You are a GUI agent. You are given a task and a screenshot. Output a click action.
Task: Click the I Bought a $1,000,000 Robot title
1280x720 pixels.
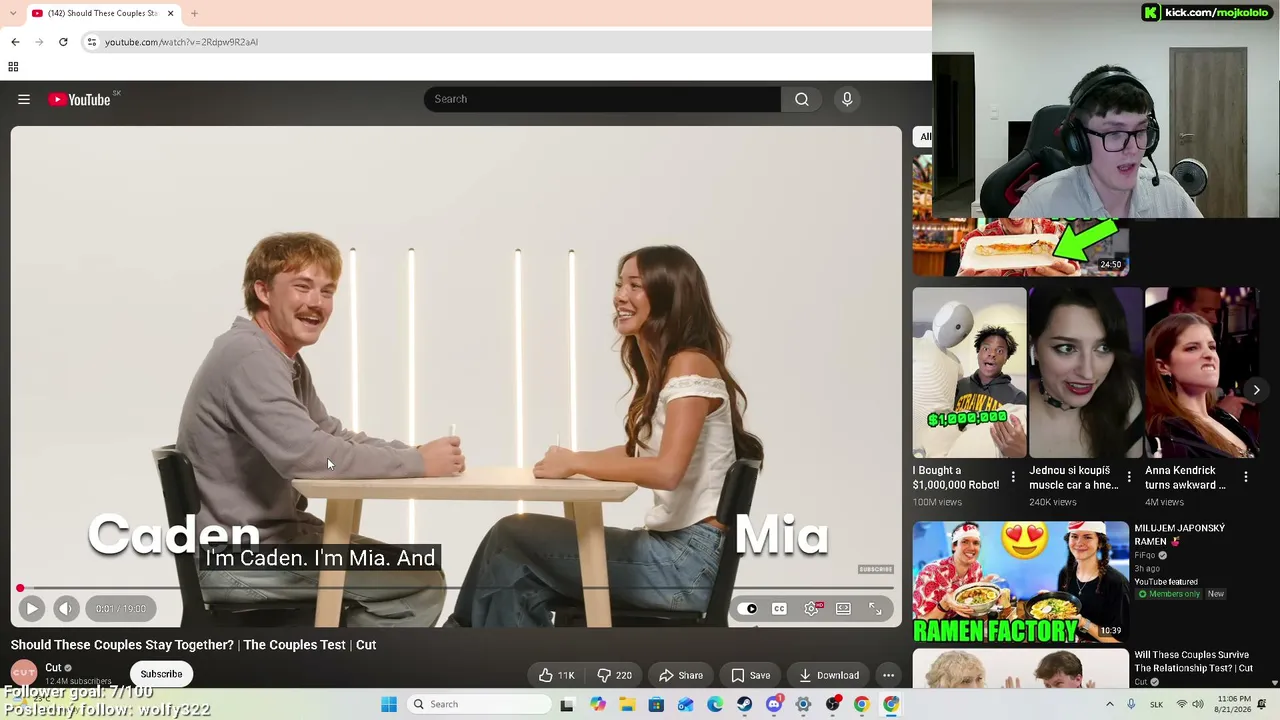pos(956,478)
